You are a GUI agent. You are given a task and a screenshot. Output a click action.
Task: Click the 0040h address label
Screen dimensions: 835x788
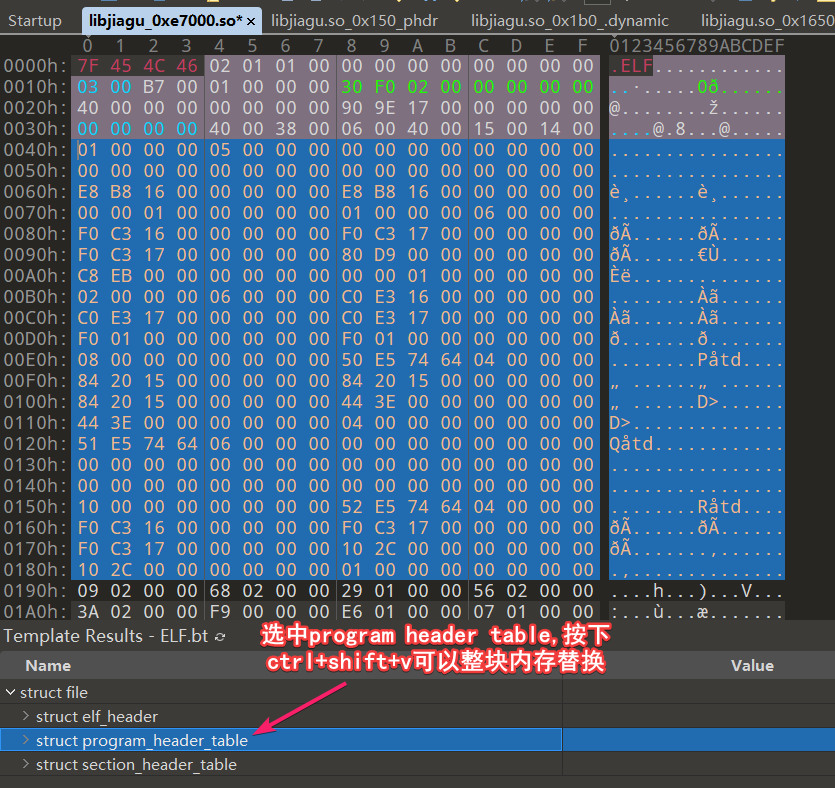coord(36,150)
